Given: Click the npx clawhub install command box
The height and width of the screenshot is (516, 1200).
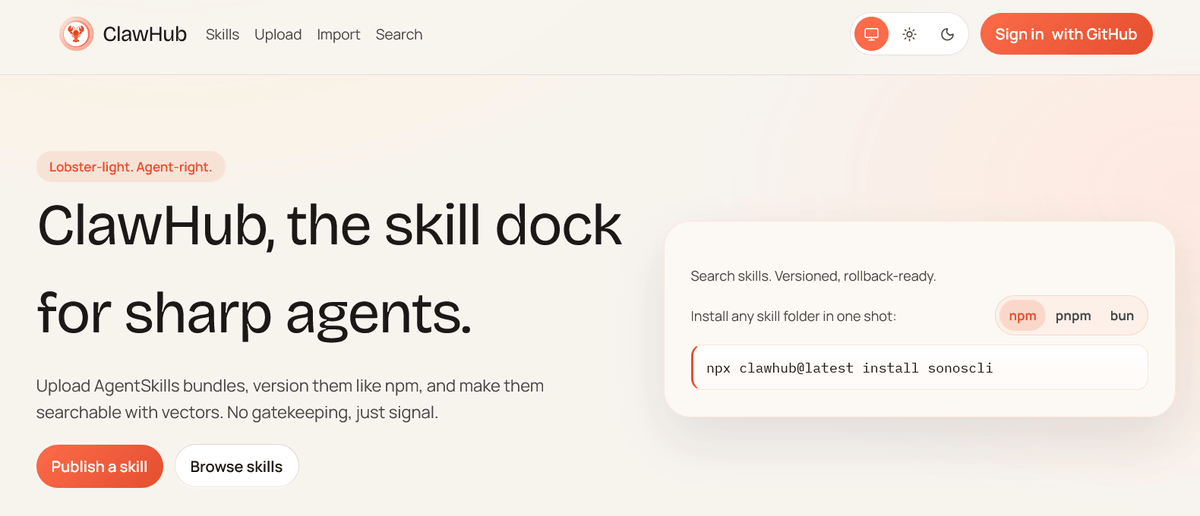Looking at the screenshot, I should pos(918,368).
